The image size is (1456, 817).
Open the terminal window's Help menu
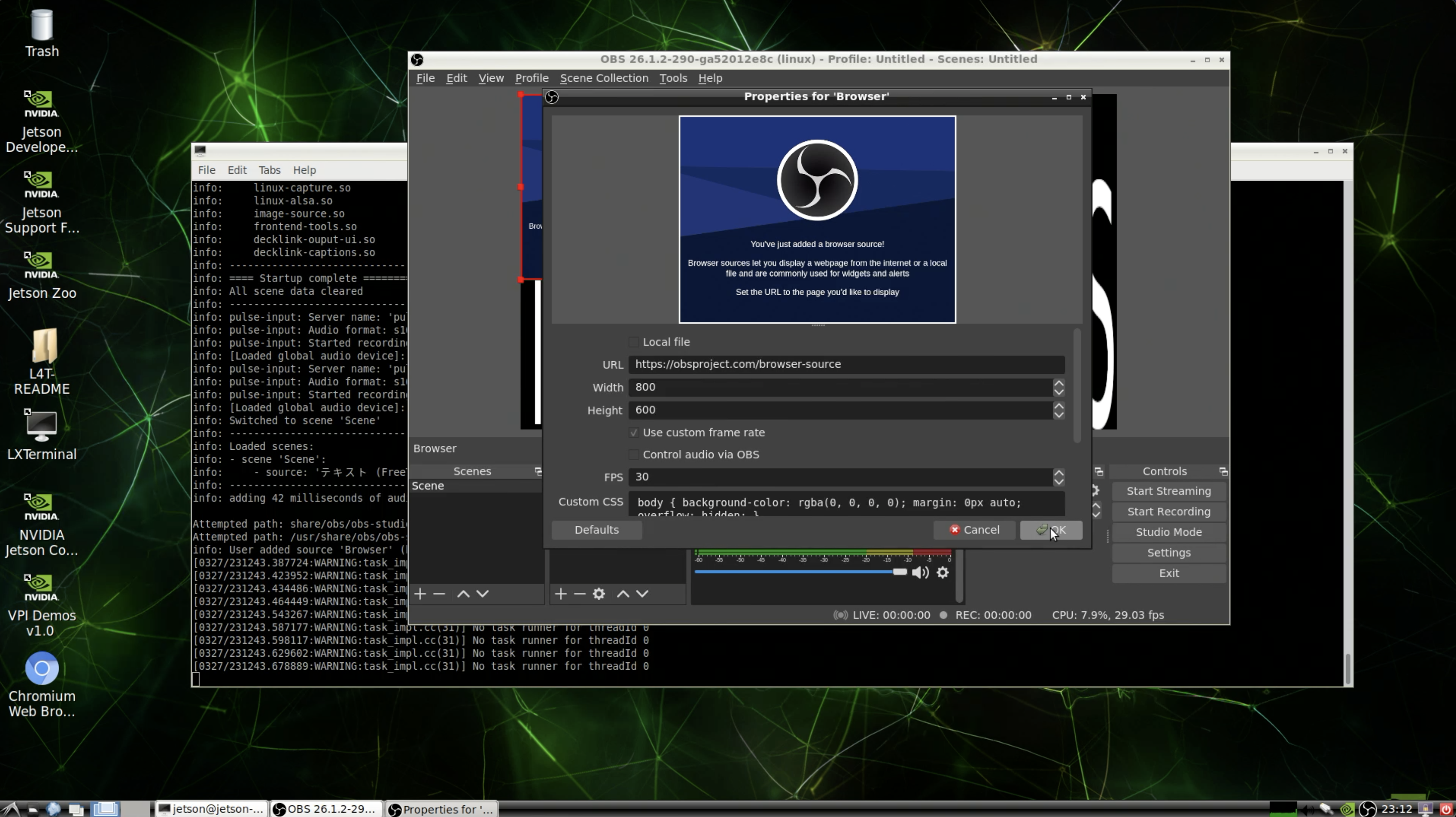(x=304, y=170)
